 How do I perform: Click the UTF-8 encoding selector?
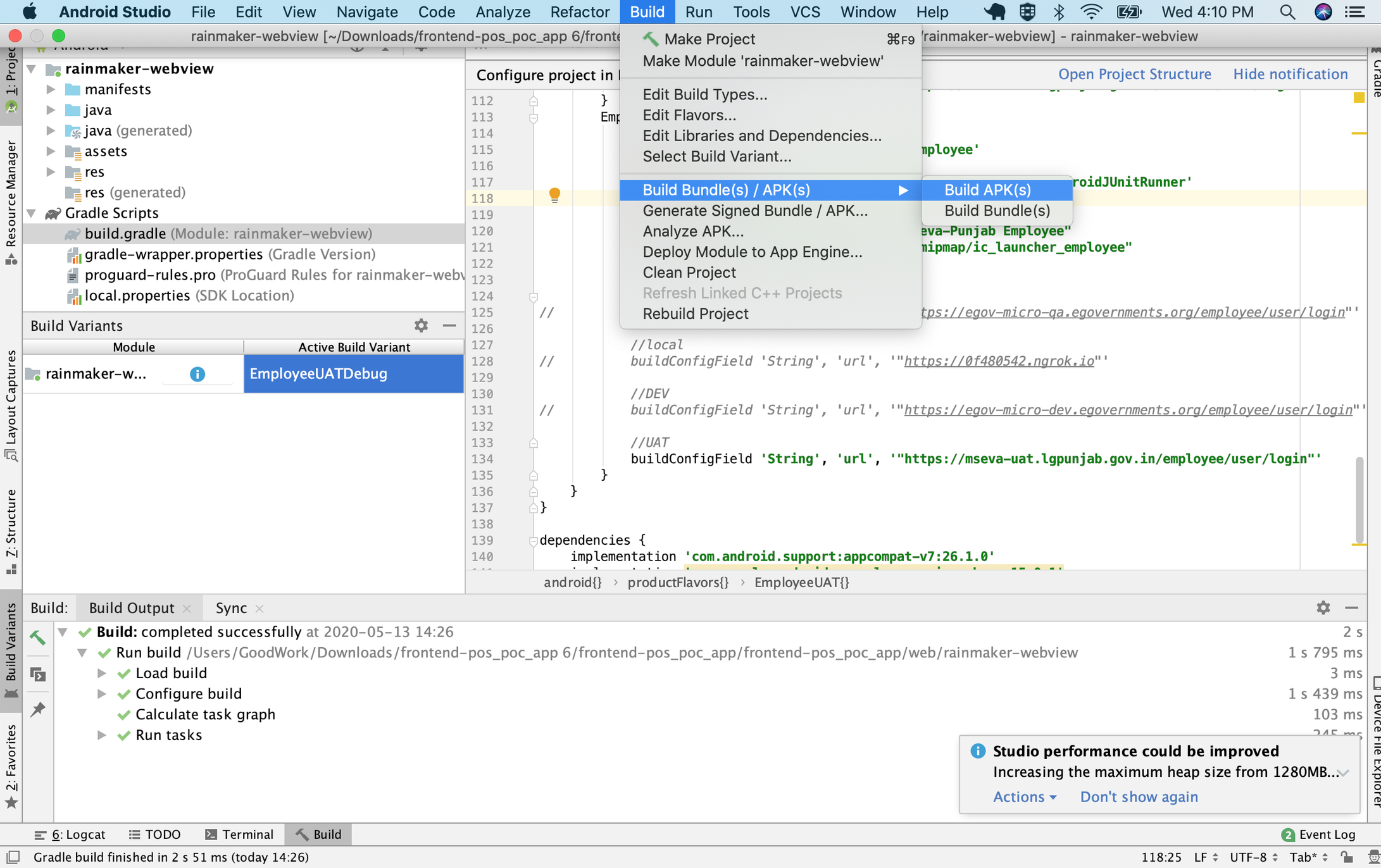1255,857
